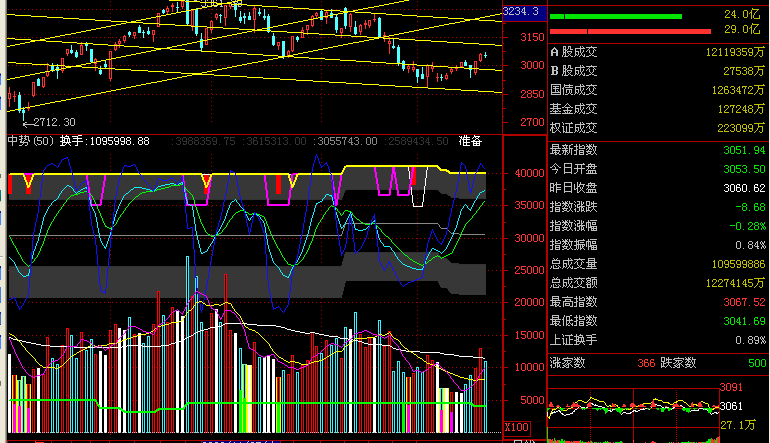Screen dimensions: 770x443
Task: Select the 20000 indicator axis label
Action: pyautogui.click(x=529, y=303)
